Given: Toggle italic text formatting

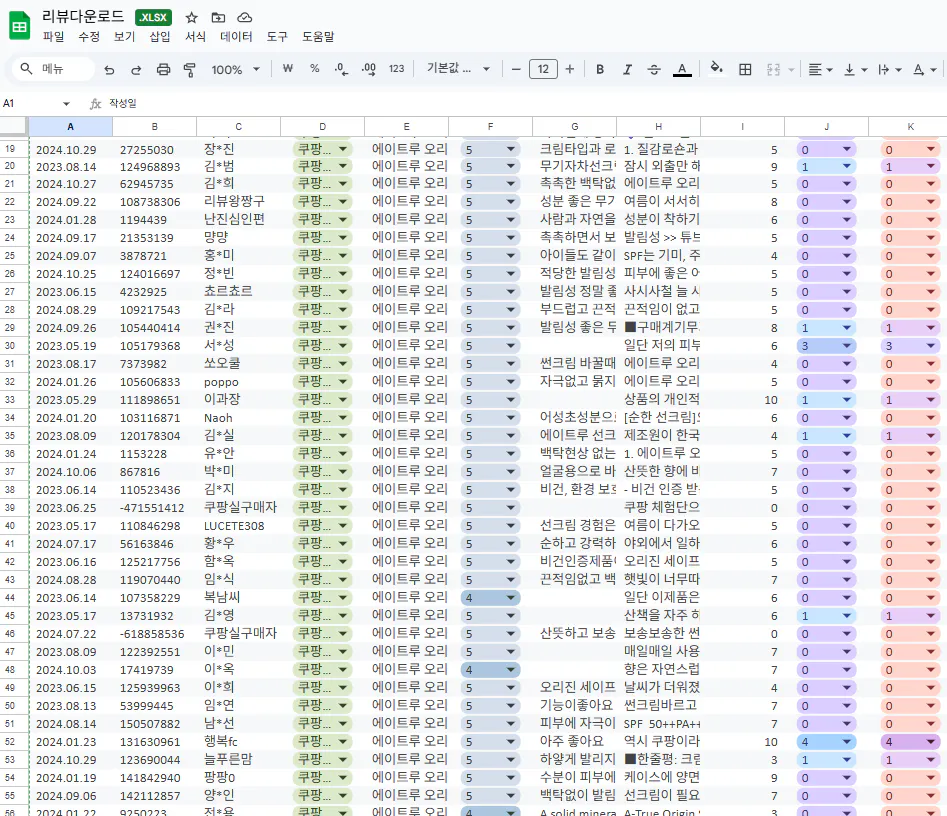Looking at the screenshot, I should [627, 69].
